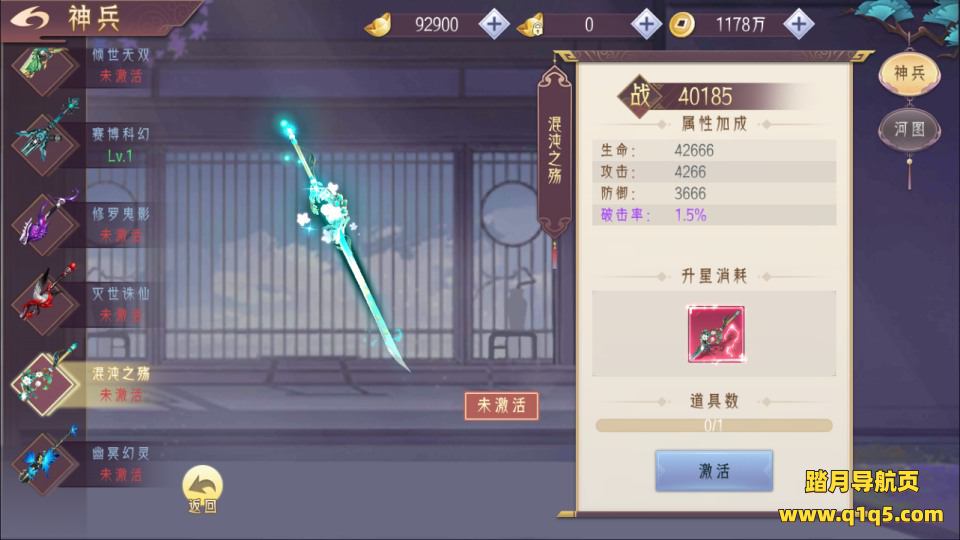The width and height of the screenshot is (960, 540).
Task: Click the 战 power value 40185
Action: point(704,97)
